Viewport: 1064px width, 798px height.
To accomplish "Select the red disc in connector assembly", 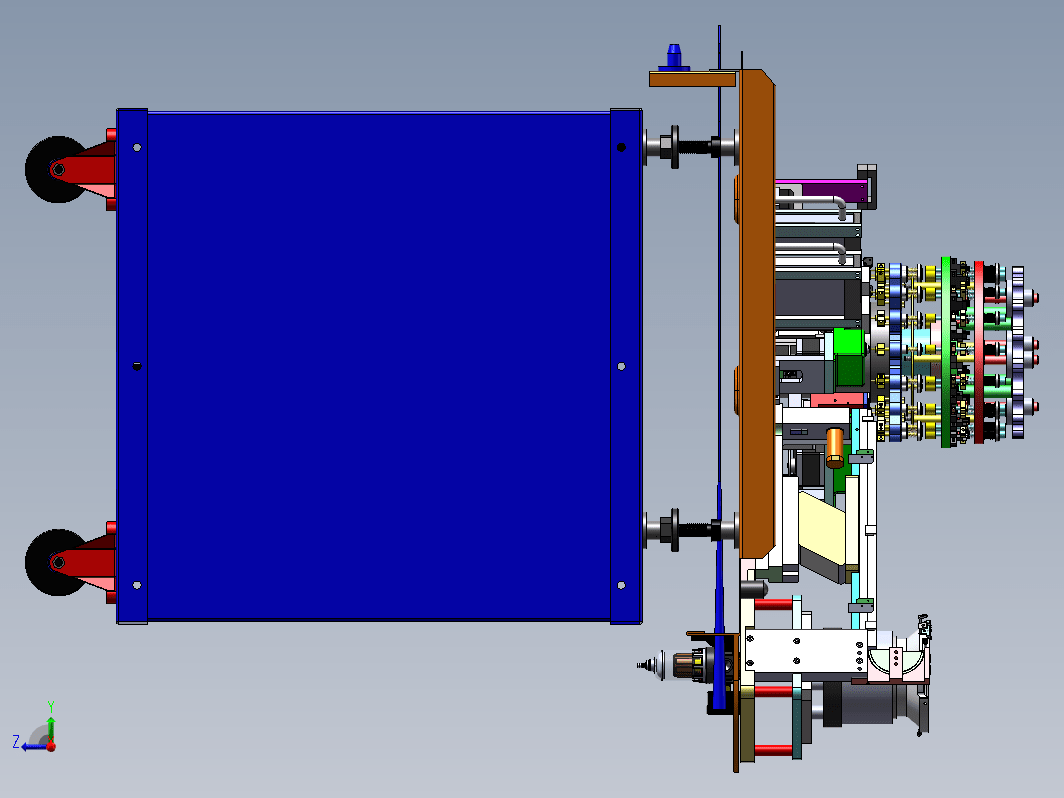I will pyautogui.click(x=978, y=352).
